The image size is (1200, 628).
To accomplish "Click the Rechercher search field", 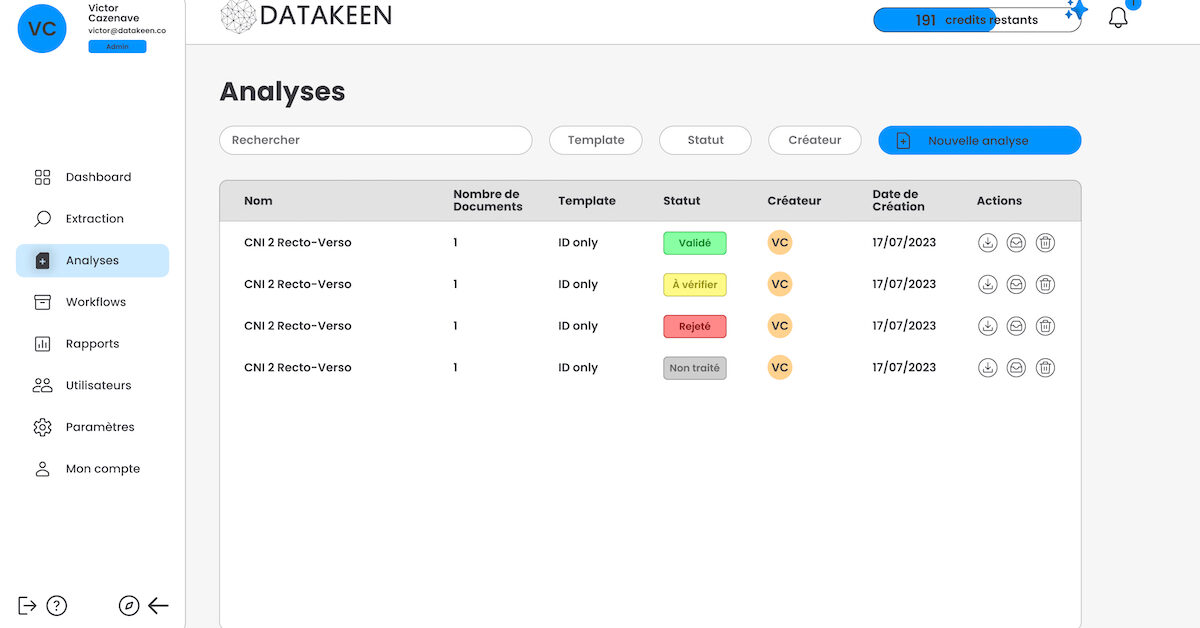I will pyautogui.click(x=375, y=140).
